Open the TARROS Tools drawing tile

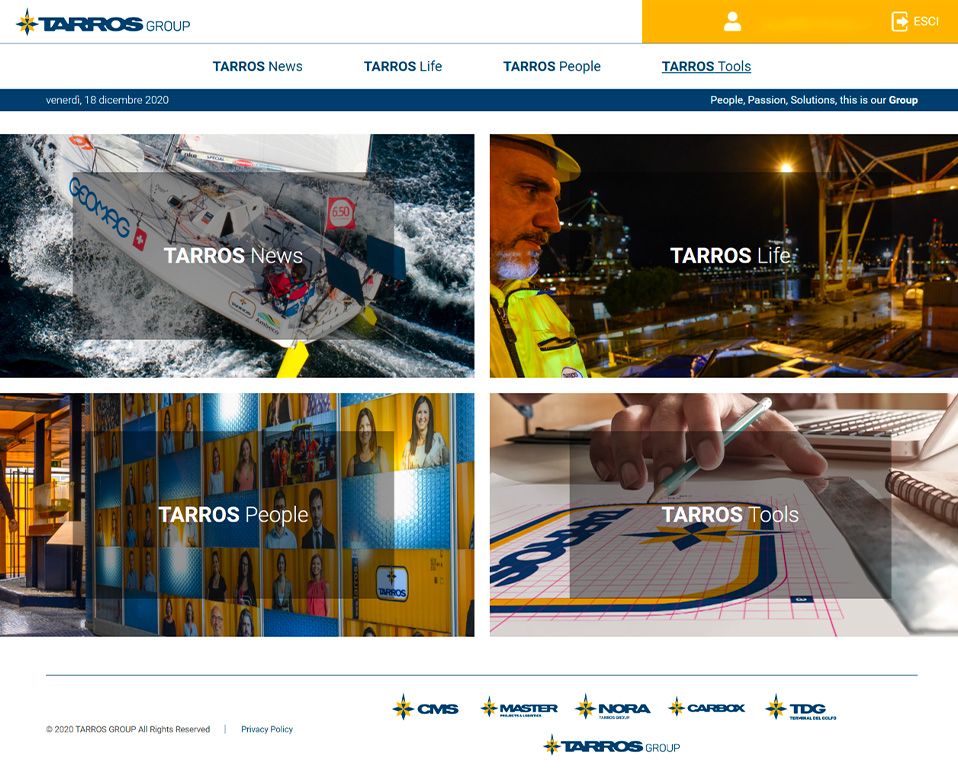[x=724, y=515]
